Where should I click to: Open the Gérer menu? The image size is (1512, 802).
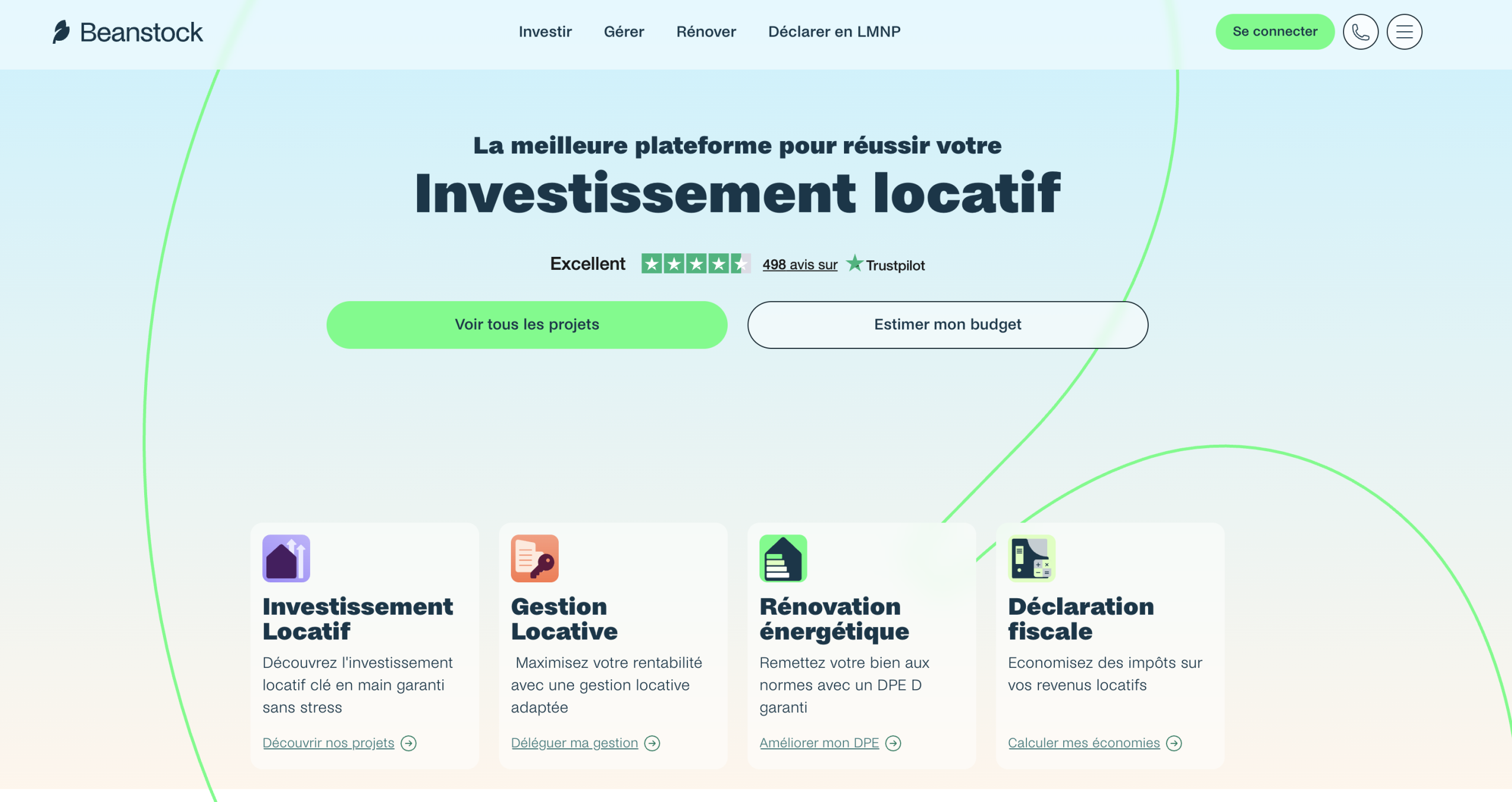(624, 32)
